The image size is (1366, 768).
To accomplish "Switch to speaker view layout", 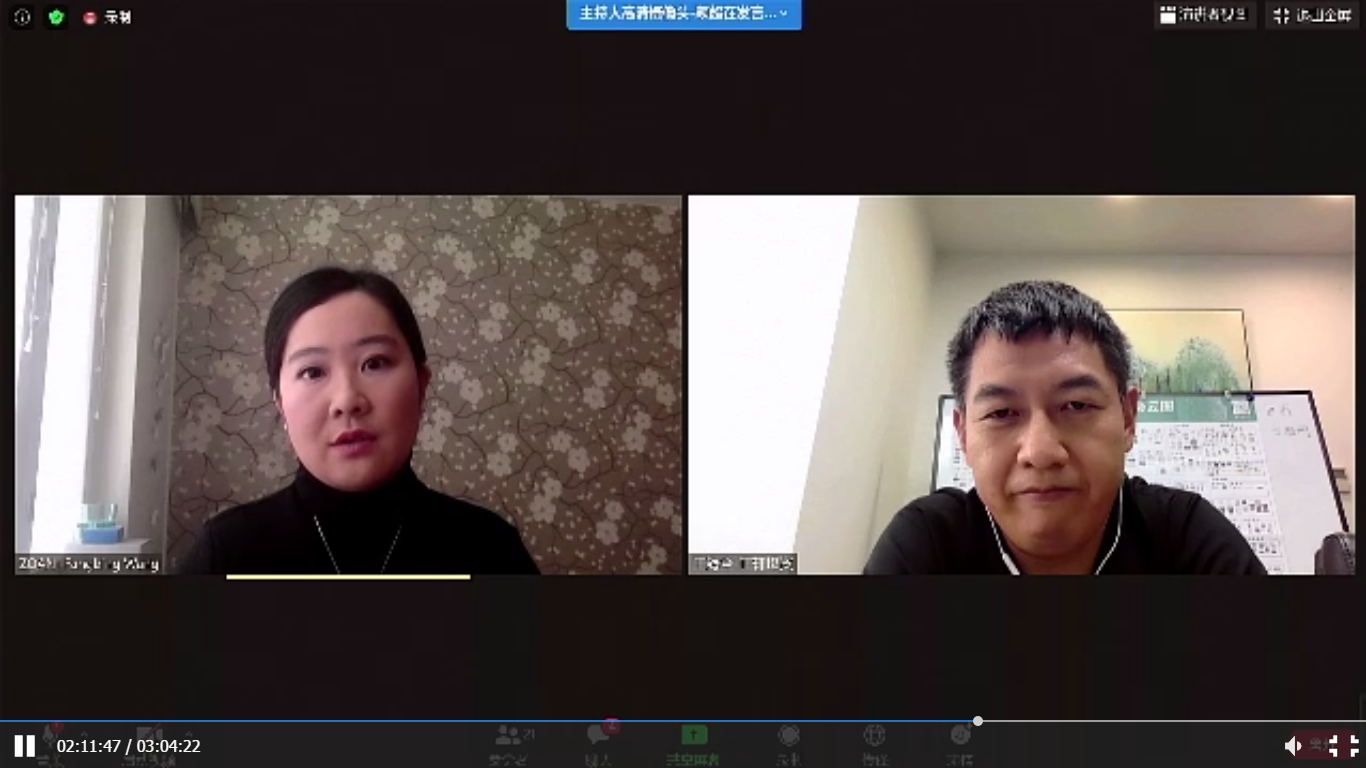I will coord(1204,15).
